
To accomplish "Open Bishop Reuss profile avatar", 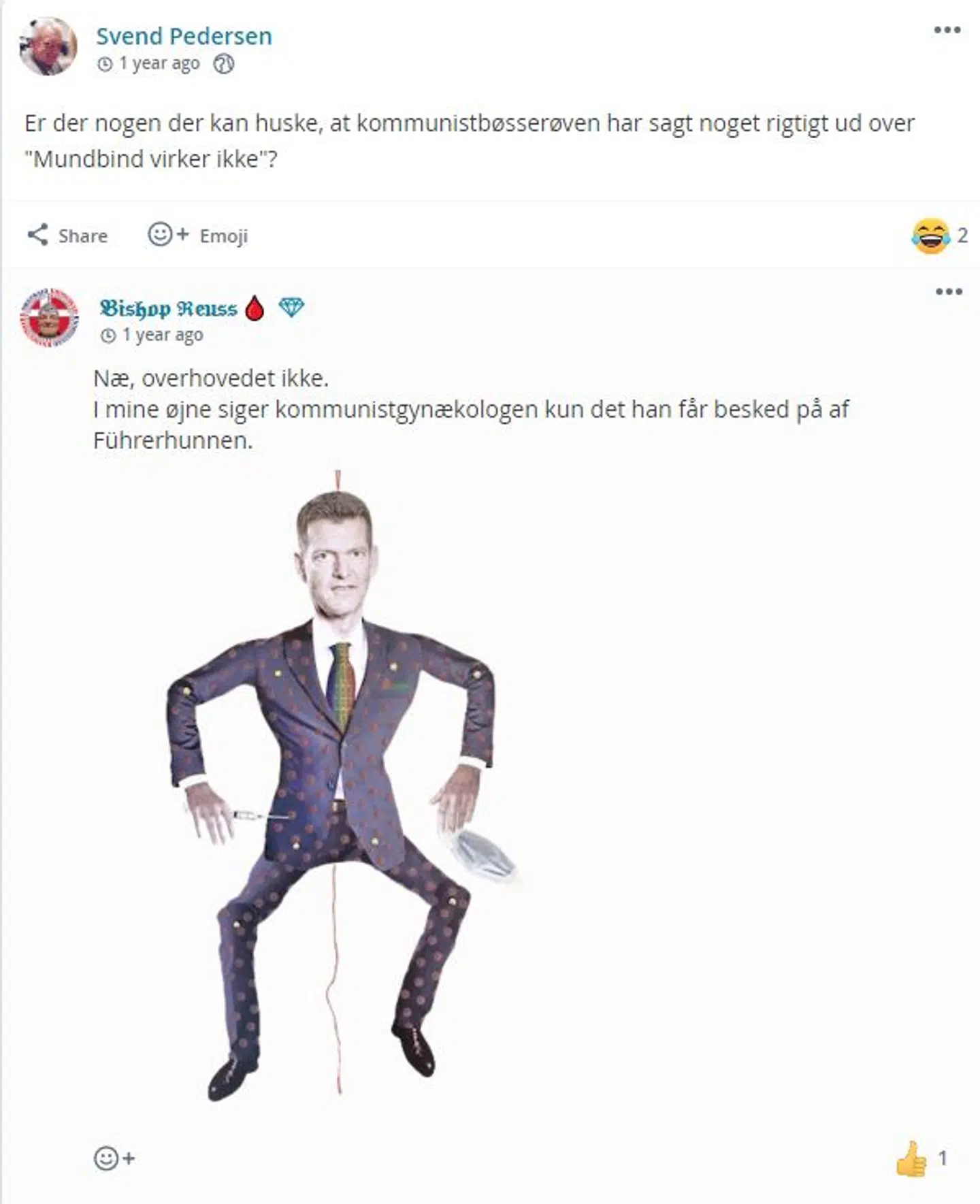I will [49, 317].
